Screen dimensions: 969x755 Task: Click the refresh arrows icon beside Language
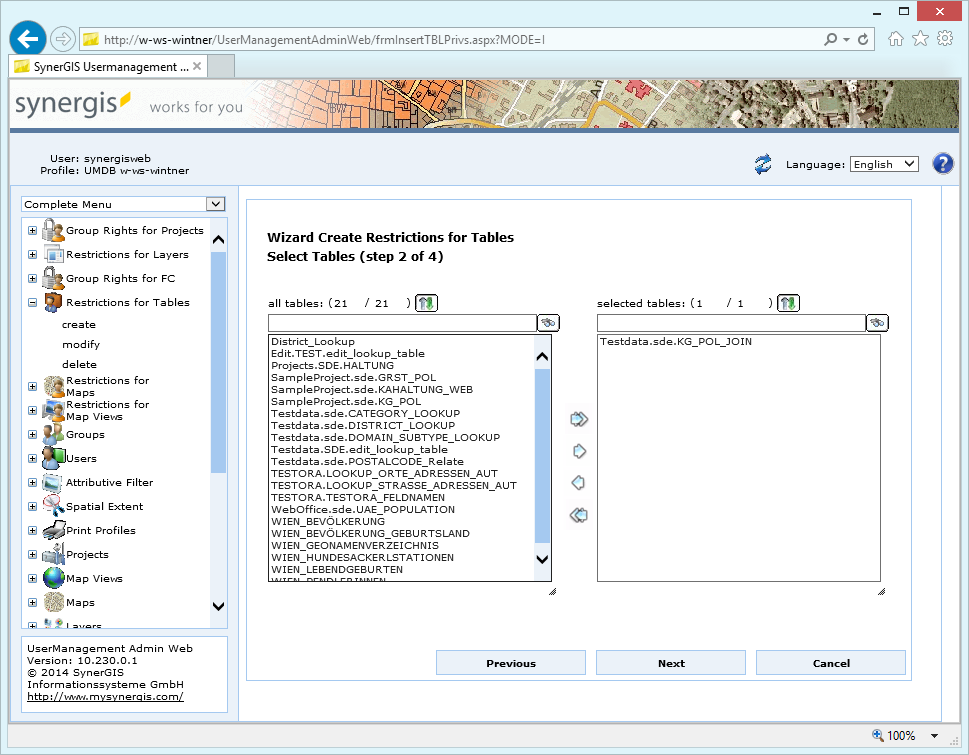pyautogui.click(x=762, y=163)
